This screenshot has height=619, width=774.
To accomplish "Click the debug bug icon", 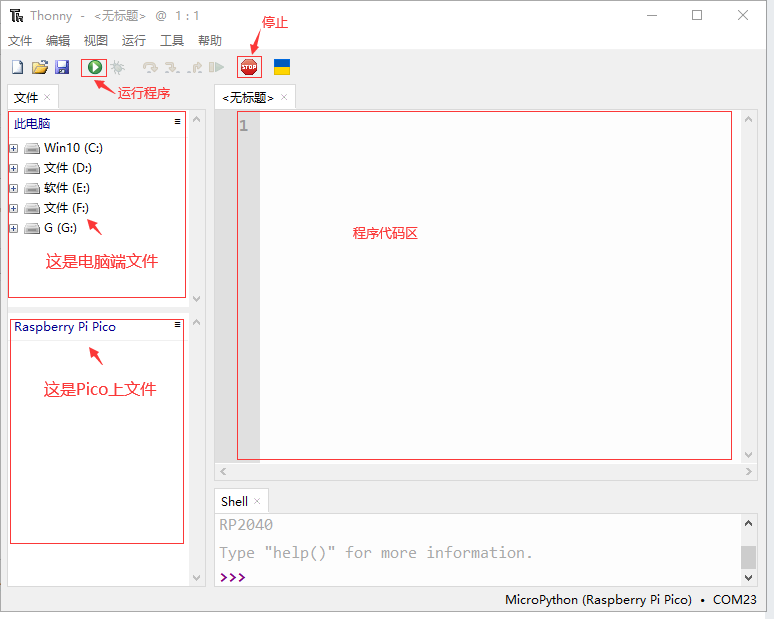I will pyautogui.click(x=118, y=67).
